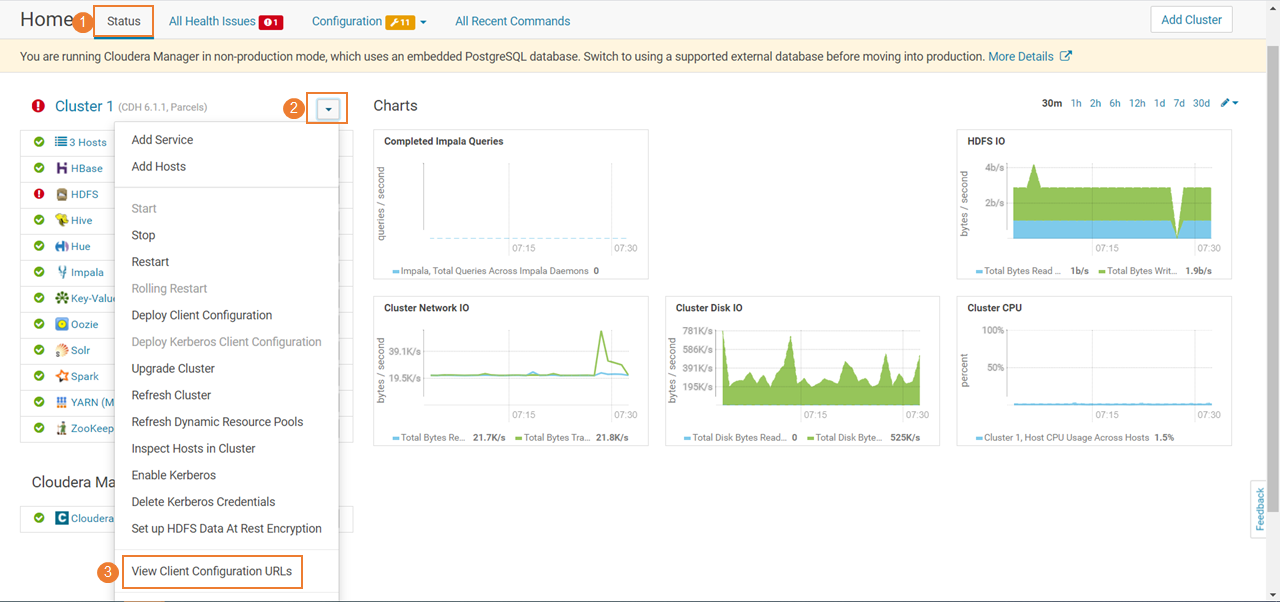The width and height of the screenshot is (1280, 602).
Task: Click the Hue service icon
Action: (x=62, y=246)
